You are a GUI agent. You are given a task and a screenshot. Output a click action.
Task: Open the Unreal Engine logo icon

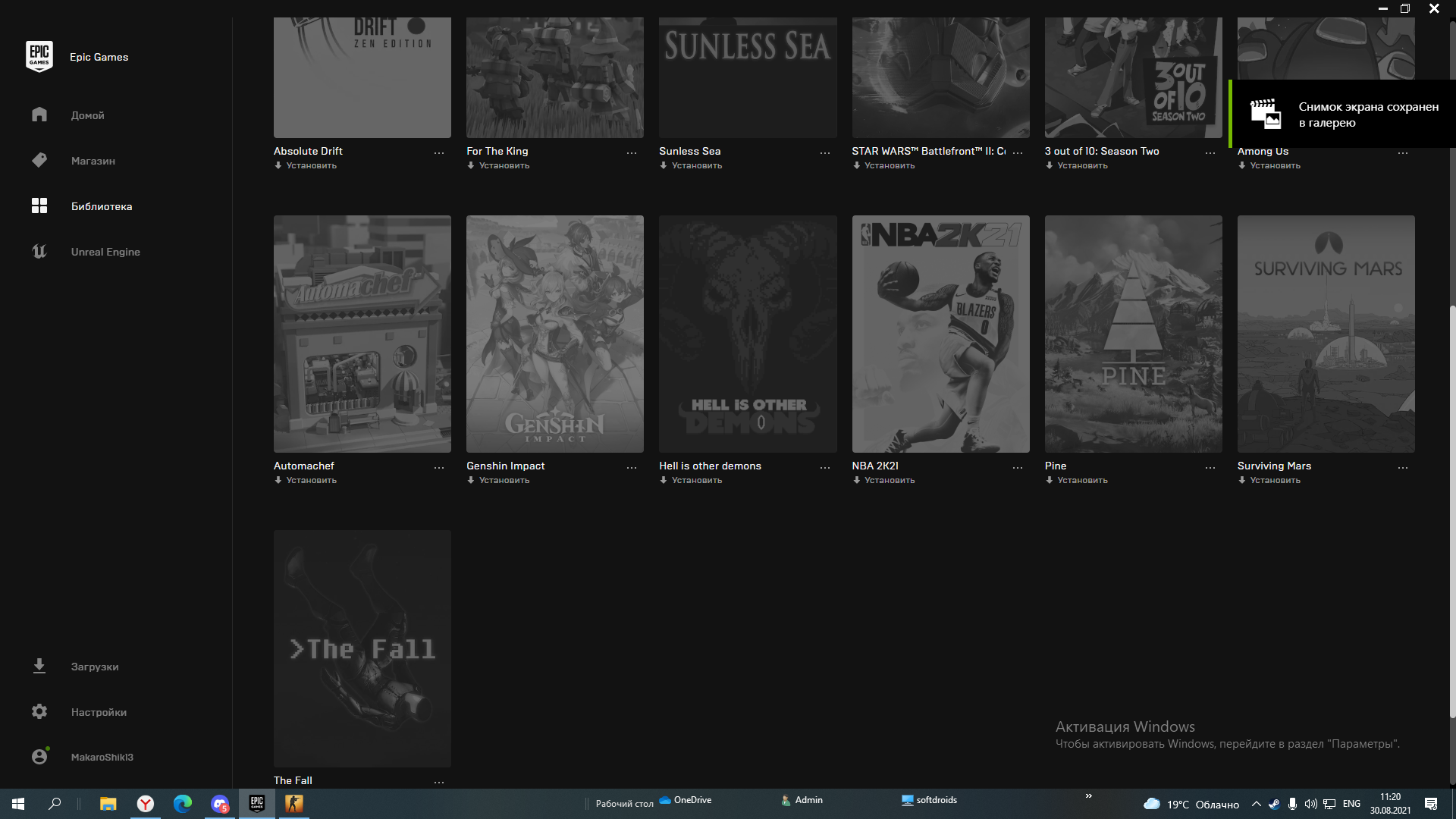point(39,251)
